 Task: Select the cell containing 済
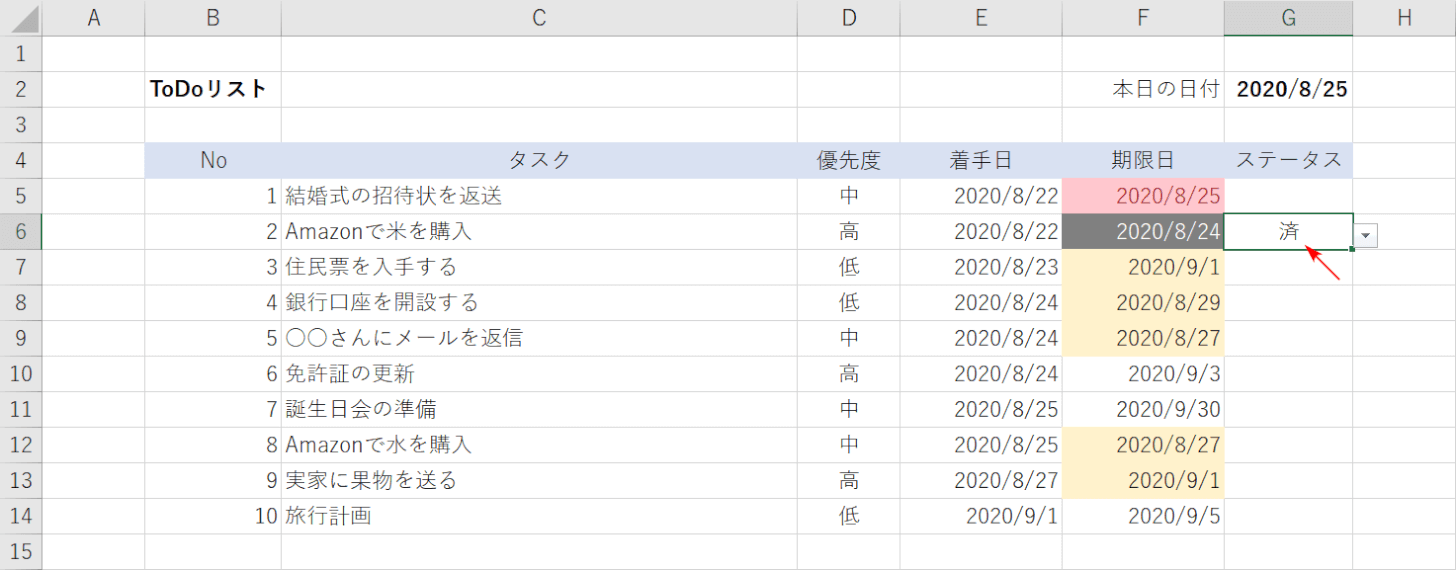1289,232
